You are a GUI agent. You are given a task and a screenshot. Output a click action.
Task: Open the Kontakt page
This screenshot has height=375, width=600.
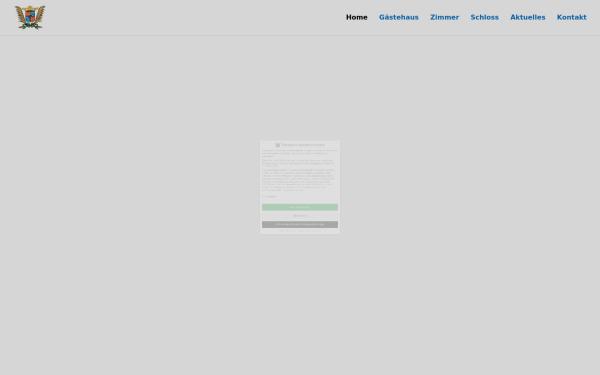pyautogui.click(x=571, y=17)
